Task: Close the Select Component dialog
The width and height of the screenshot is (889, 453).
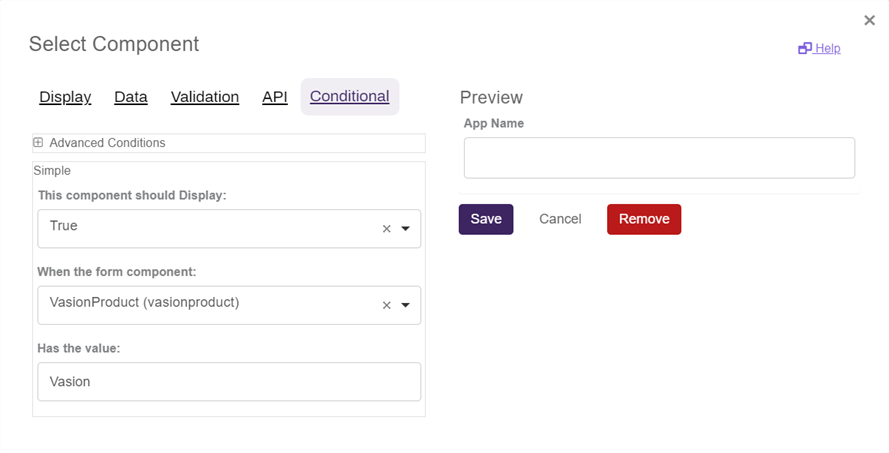Action: click(x=869, y=20)
